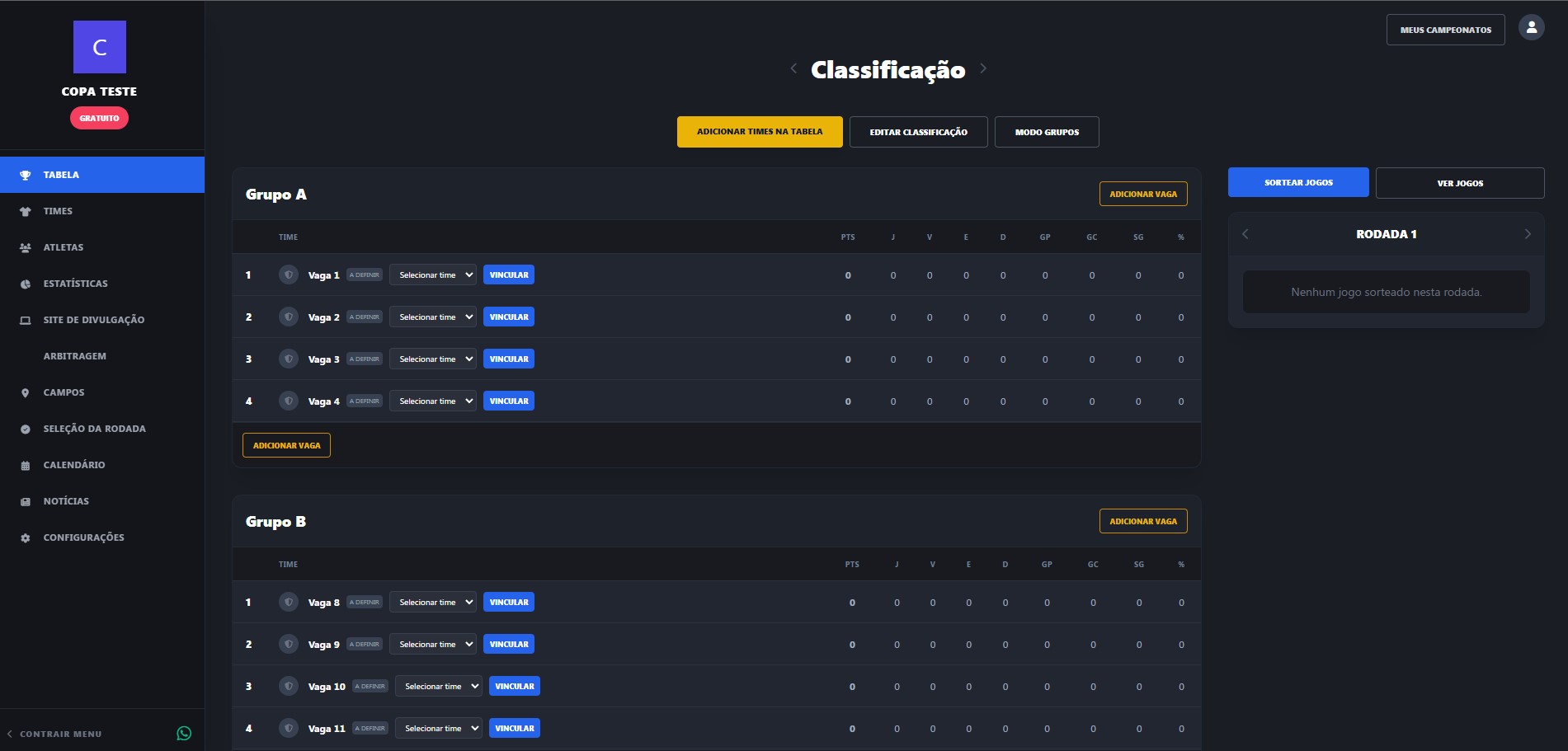Open Meus Campeonatos button
Viewport: 1568px width, 751px height.
click(1446, 30)
